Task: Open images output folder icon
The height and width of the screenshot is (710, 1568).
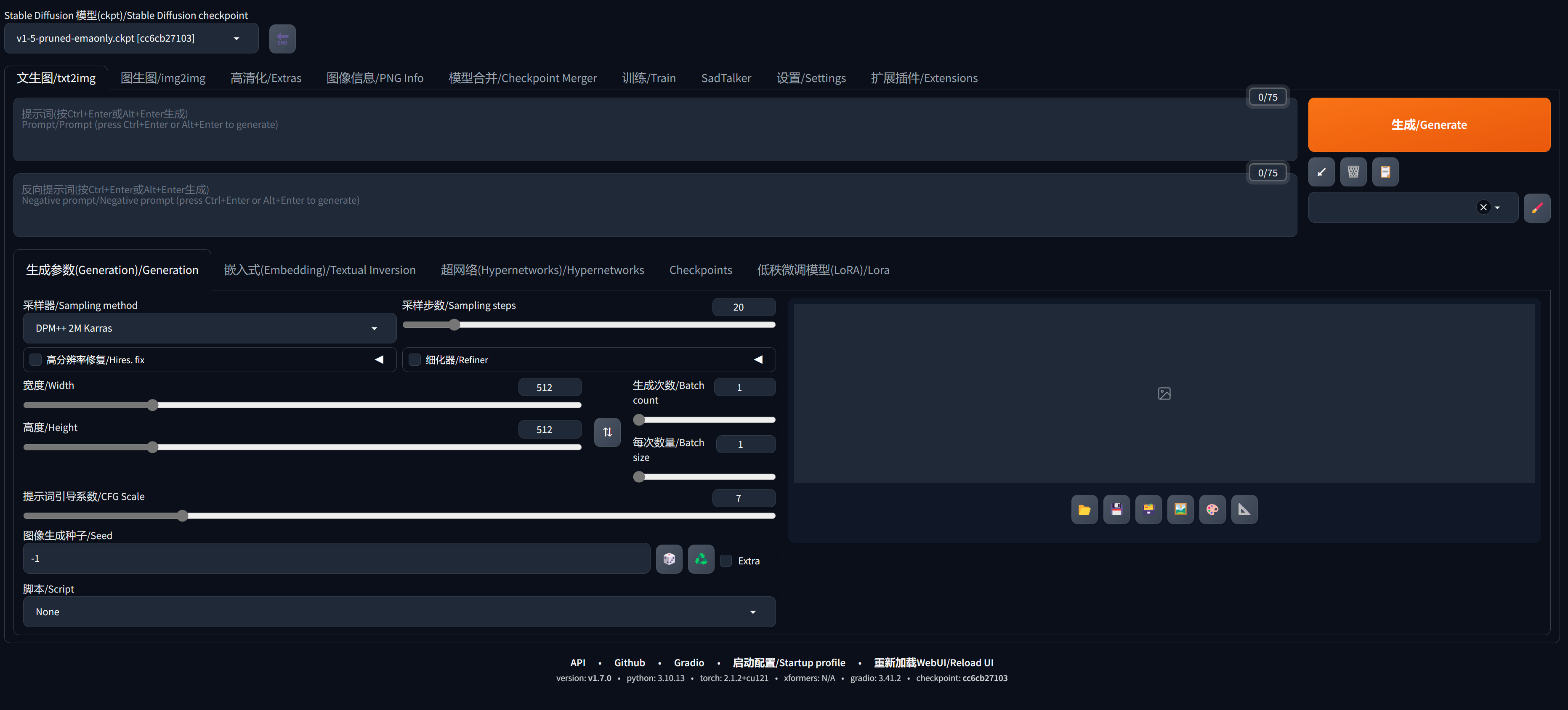Action: pyautogui.click(x=1084, y=510)
